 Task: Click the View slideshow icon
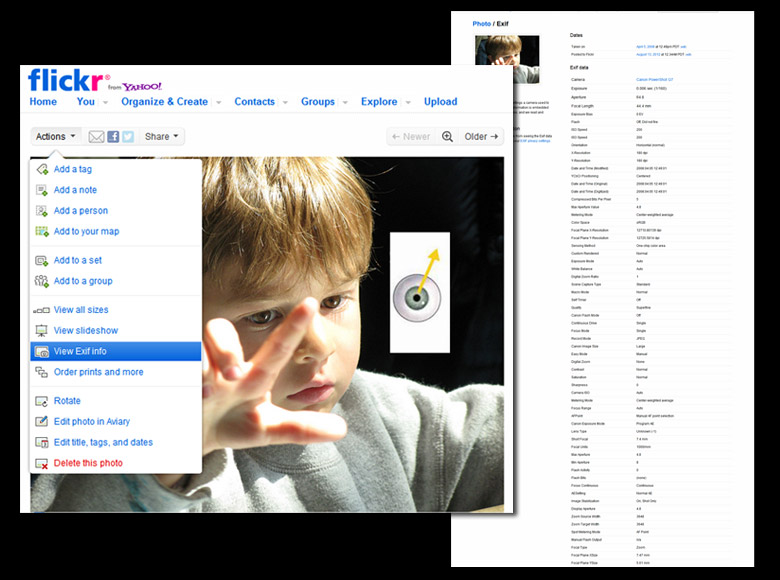[41, 331]
